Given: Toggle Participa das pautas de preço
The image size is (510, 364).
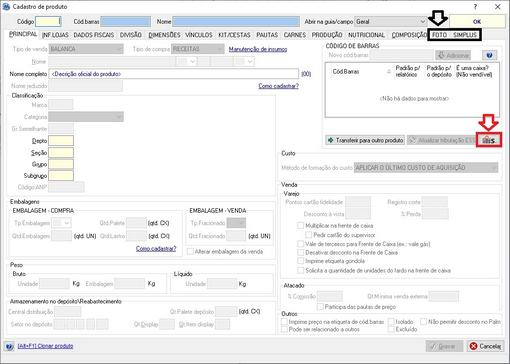Looking at the screenshot, I should click(x=320, y=307).
